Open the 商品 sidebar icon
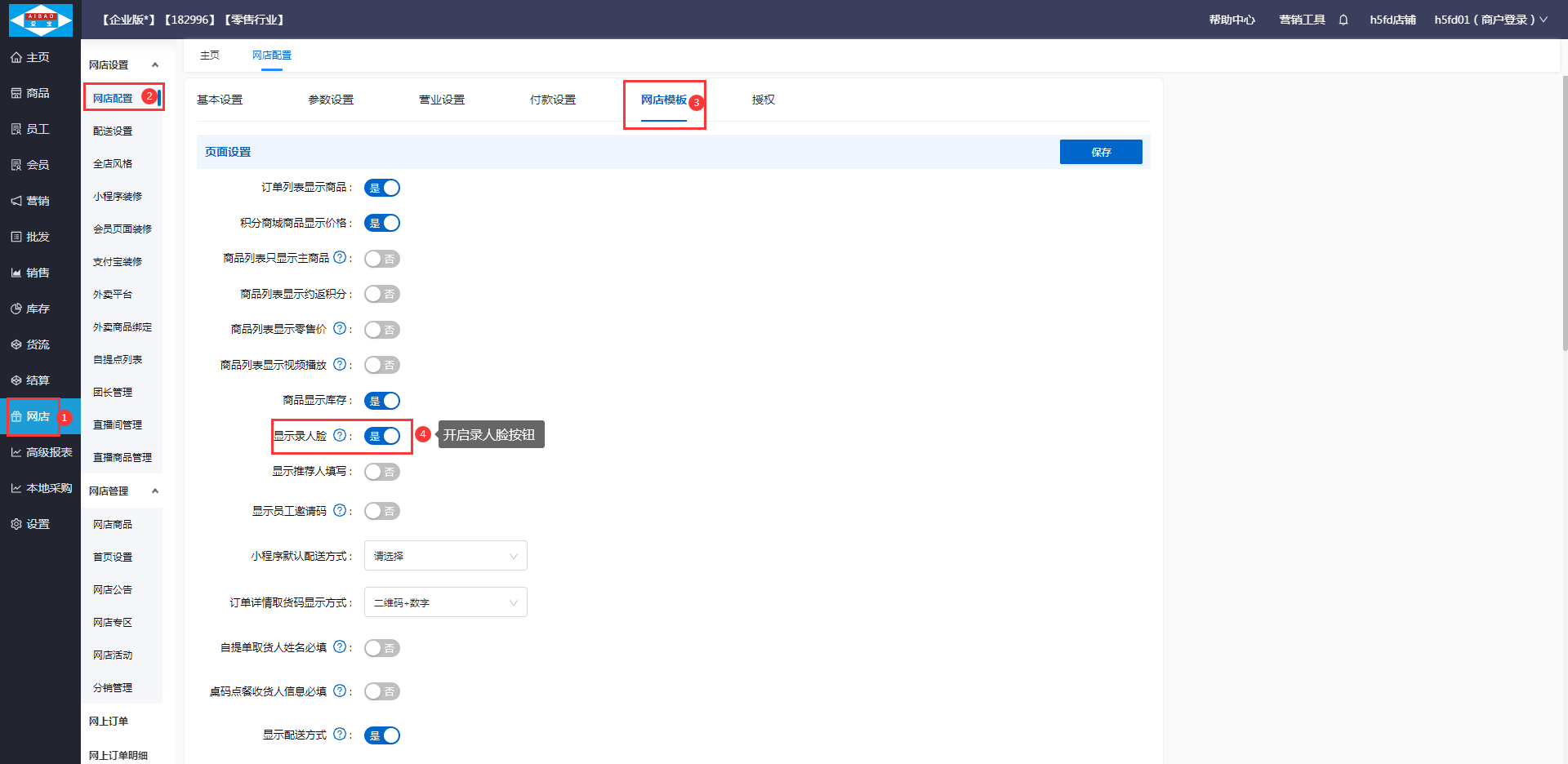The image size is (1568, 764). pos(16,93)
